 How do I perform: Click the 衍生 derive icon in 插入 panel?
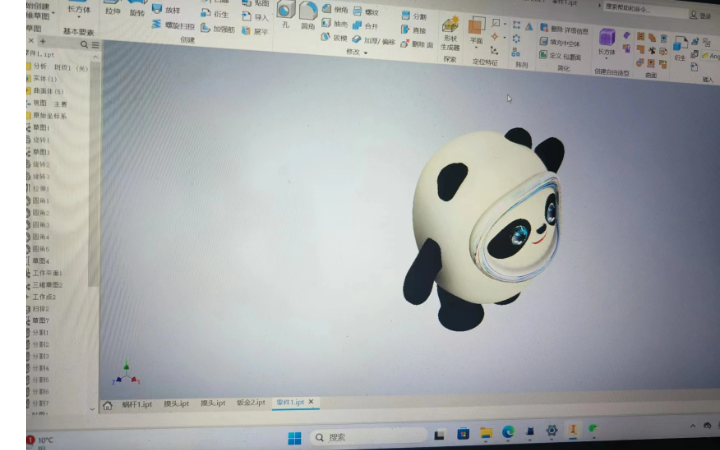coord(680,50)
